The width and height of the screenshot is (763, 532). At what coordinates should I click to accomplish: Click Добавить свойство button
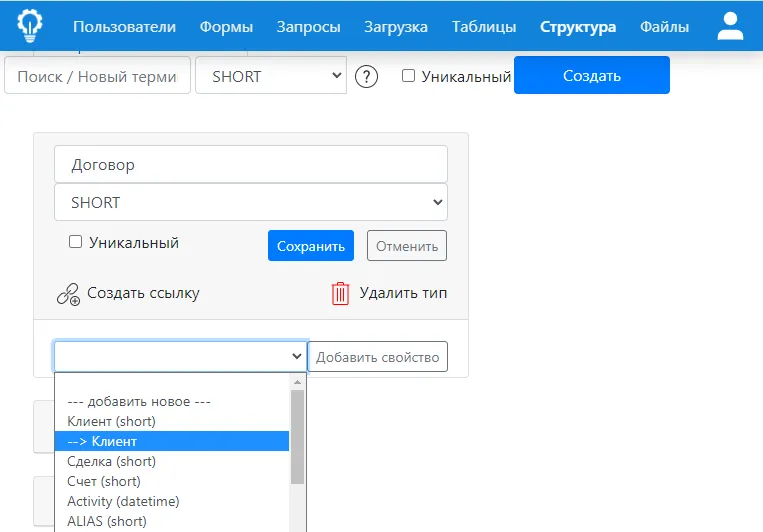(x=378, y=357)
